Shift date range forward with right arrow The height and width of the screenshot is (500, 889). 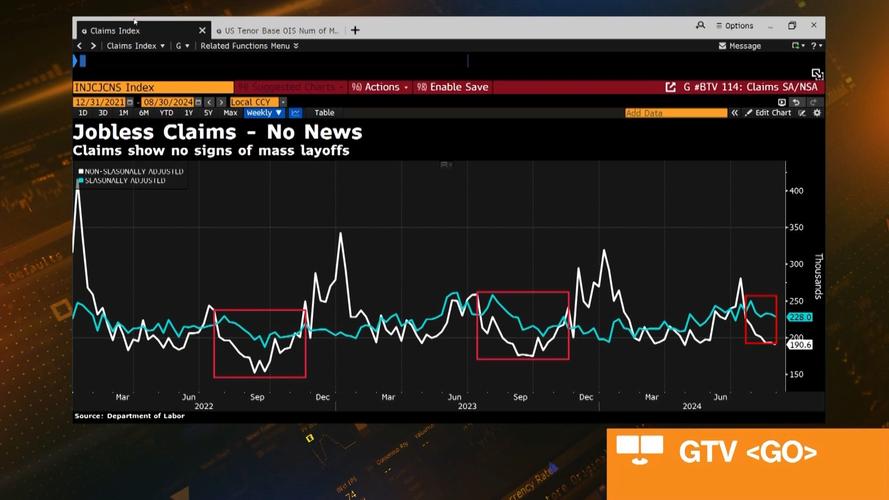(x=221, y=102)
